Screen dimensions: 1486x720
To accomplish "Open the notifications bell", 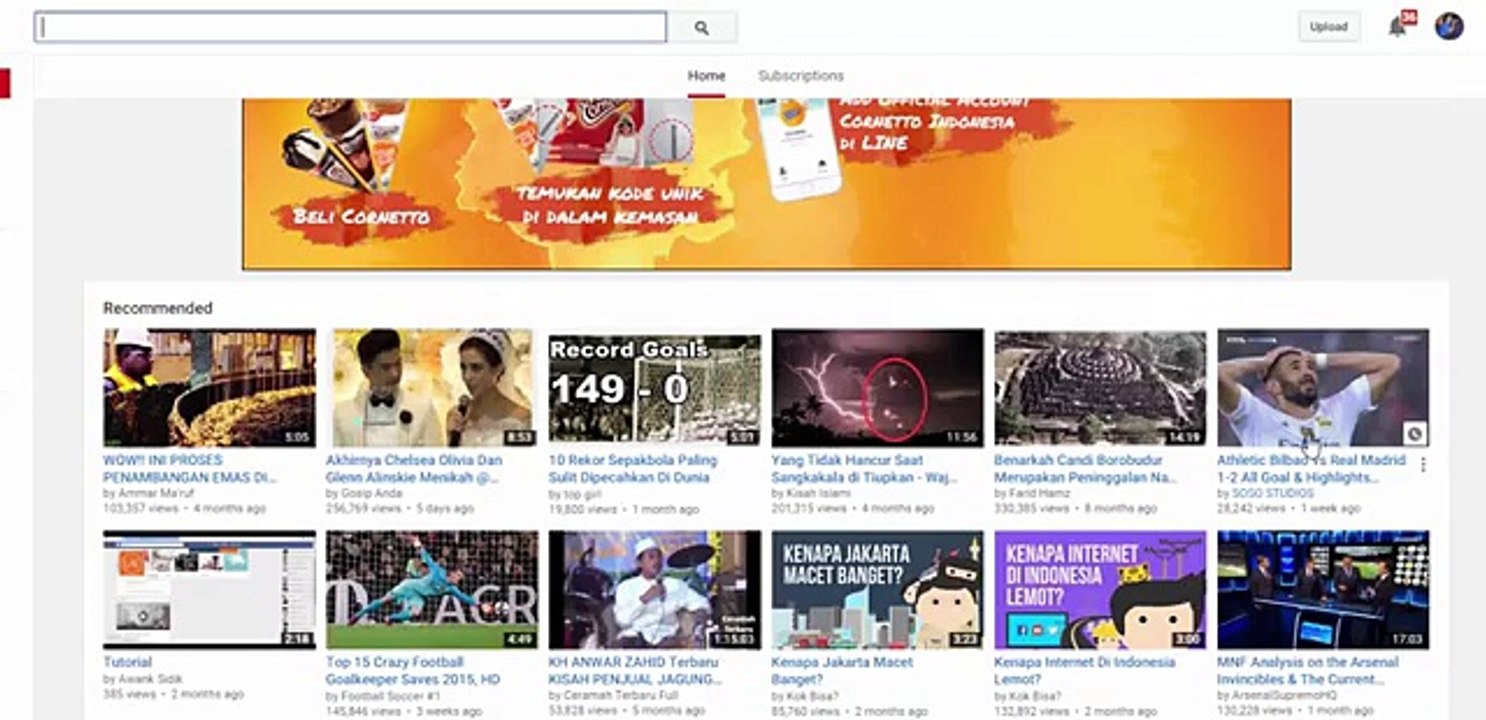I will coord(1397,27).
